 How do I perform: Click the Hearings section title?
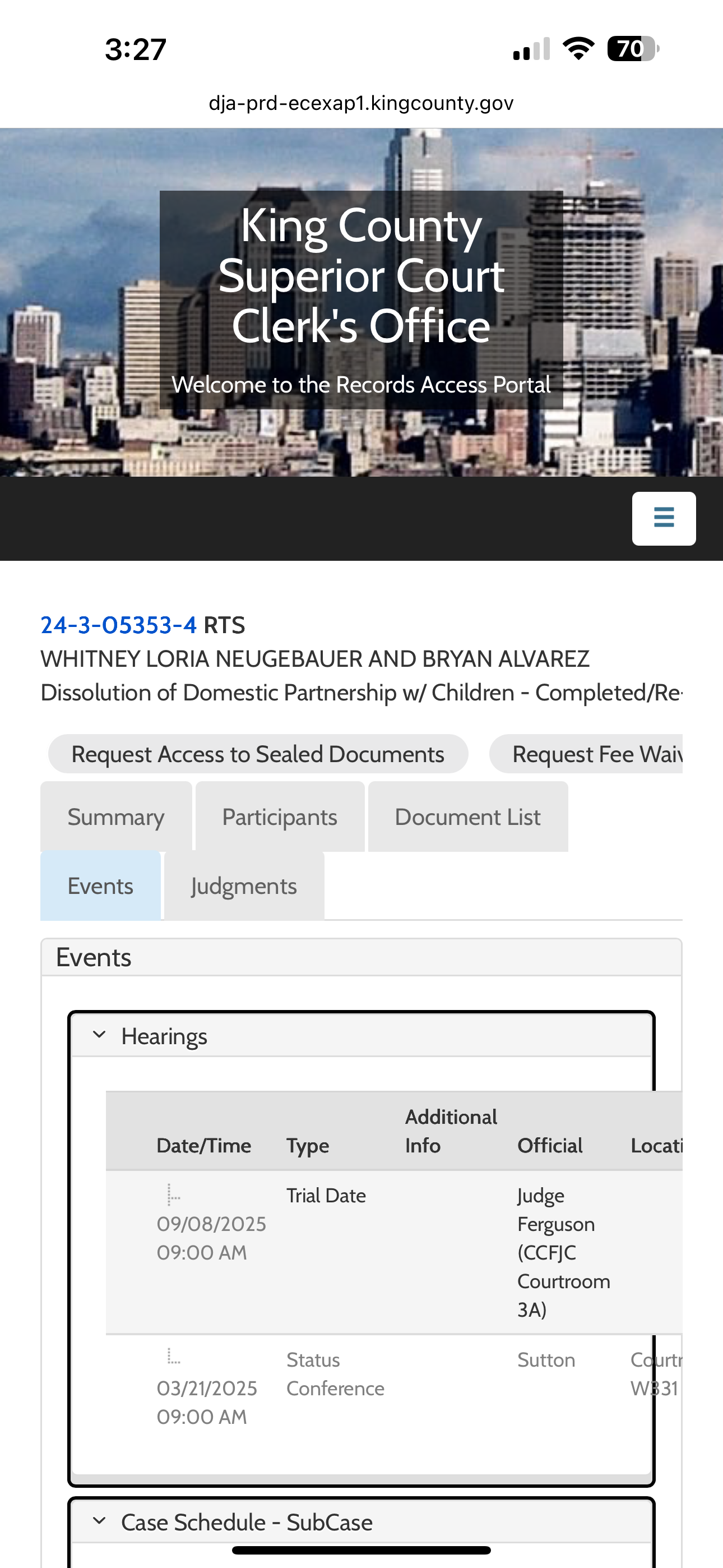pos(164,1036)
